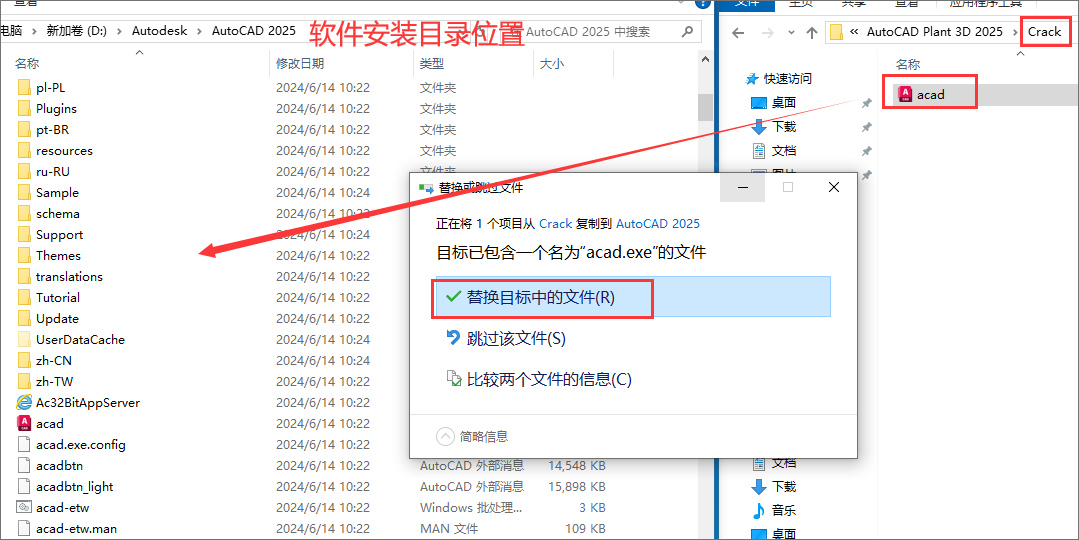The width and height of the screenshot is (1079, 540).
Task: Open the AutoCAD 2025 destination link in dialog
Action: pos(658,224)
